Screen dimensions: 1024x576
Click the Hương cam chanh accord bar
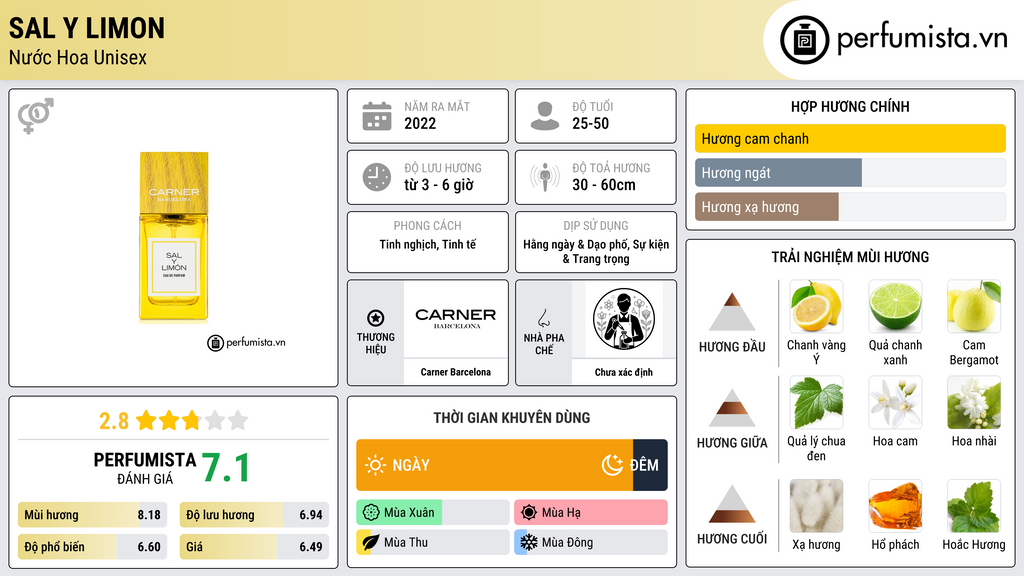[850, 138]
